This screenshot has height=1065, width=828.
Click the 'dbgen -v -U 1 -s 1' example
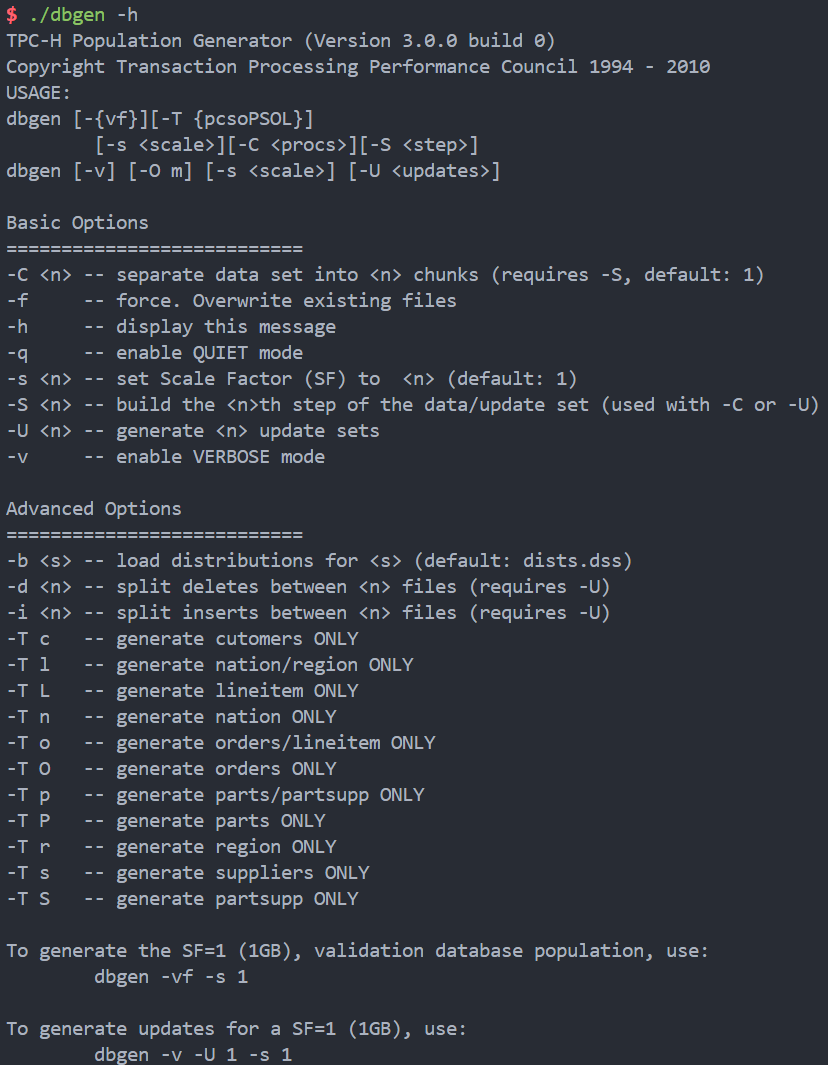click(x=193, y=1055)
